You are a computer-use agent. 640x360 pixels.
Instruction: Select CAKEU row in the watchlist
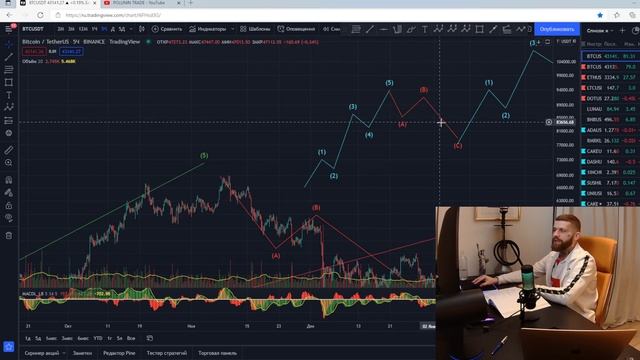(610, 151)
